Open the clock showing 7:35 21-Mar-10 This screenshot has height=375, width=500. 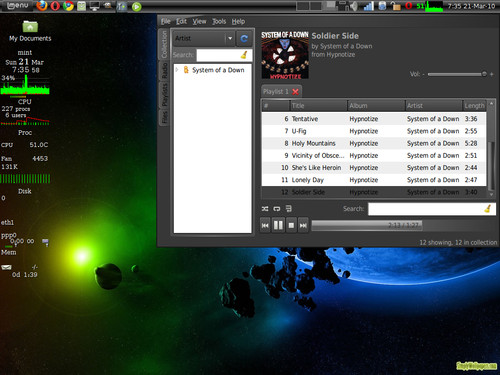click(471, 6)
